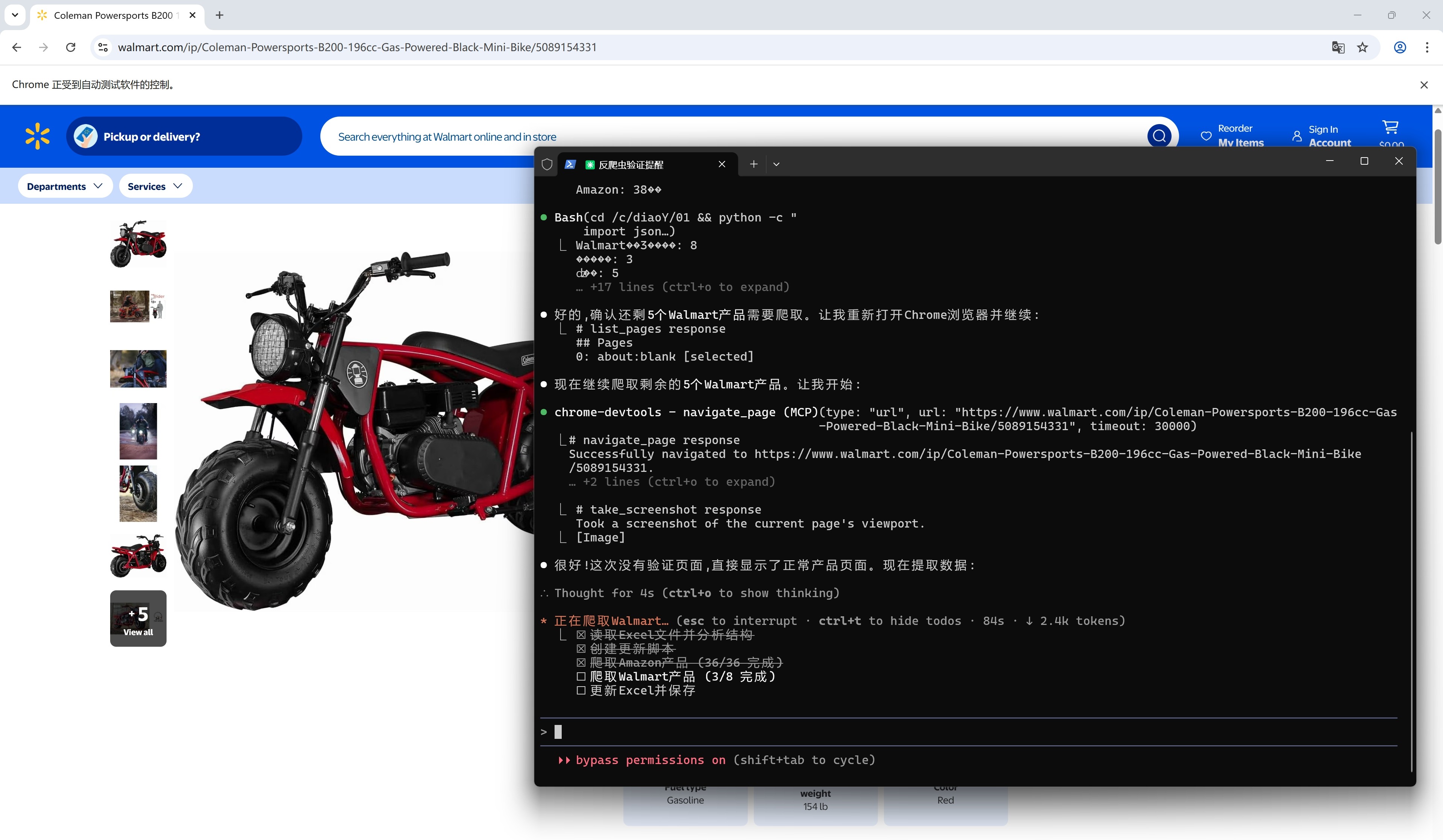Click the 'bypass permissions on' status text
Viewport: 1443px width, 840px height.
(x=650, y=760)
